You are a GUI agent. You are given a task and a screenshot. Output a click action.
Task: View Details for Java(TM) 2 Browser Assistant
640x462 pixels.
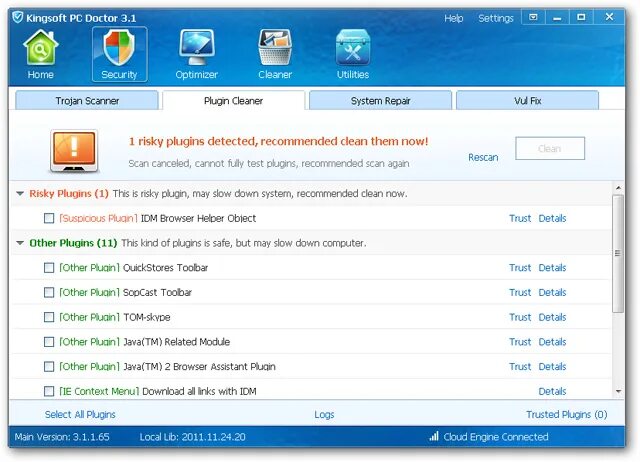pyautogui.click(x=552, y=366)
